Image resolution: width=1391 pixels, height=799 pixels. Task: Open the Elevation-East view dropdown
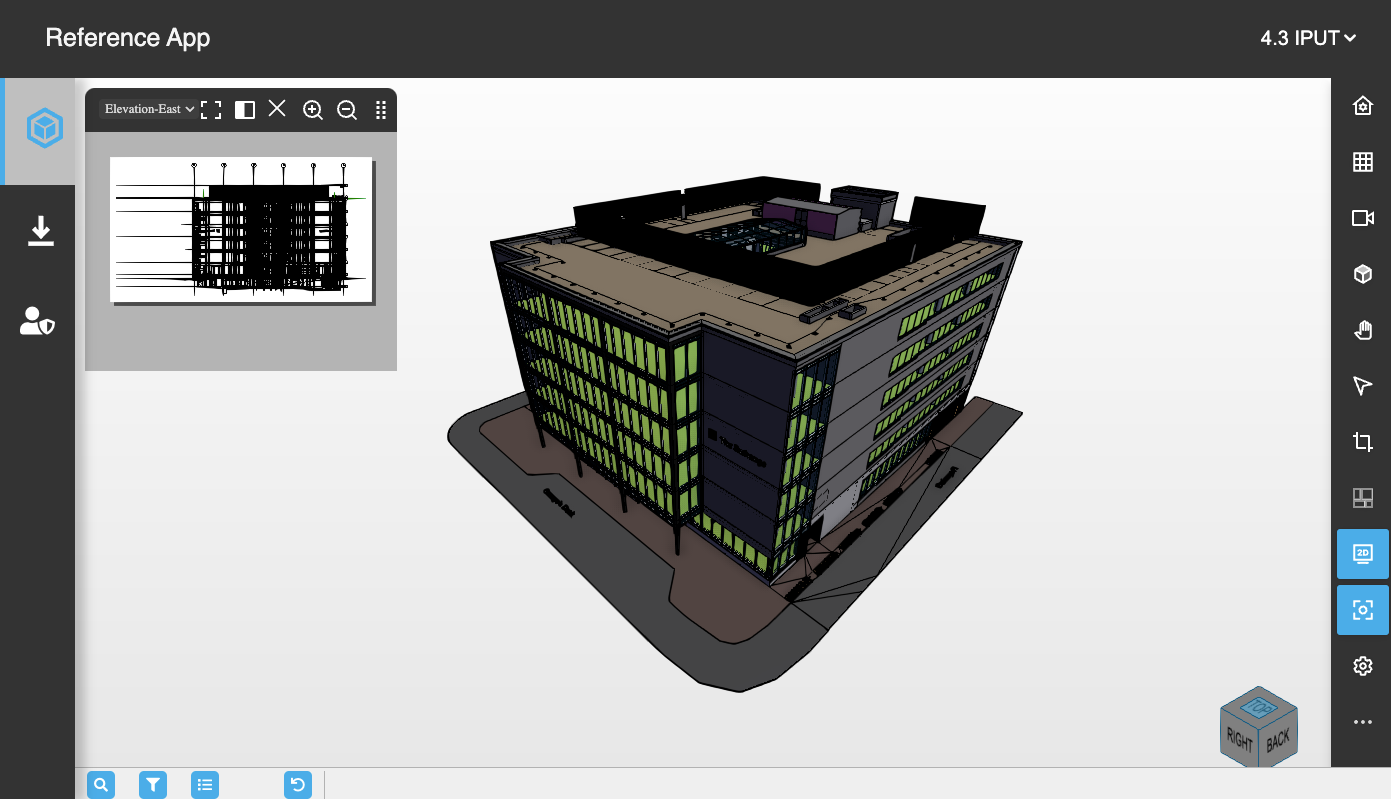(149, 109)
